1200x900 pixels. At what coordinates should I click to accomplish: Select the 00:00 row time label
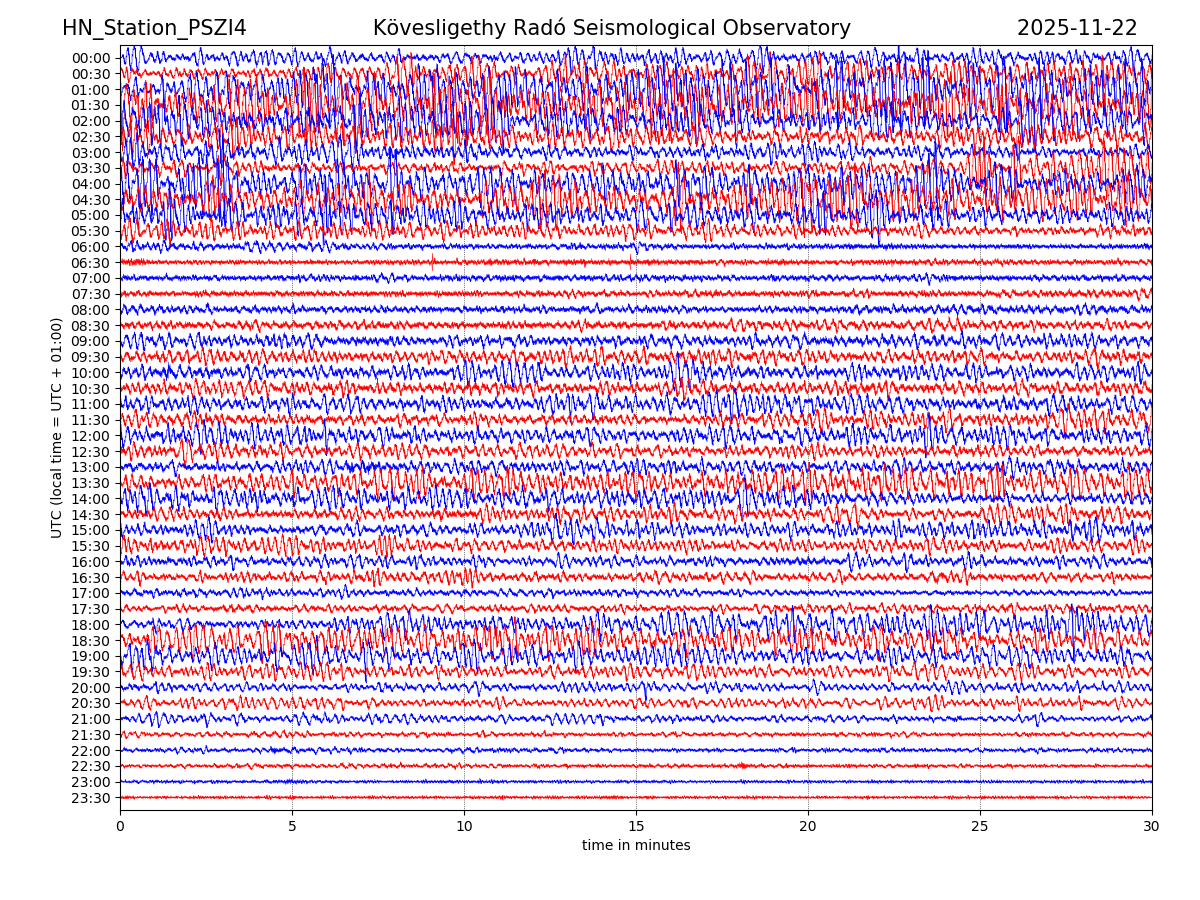pos(90,58)
